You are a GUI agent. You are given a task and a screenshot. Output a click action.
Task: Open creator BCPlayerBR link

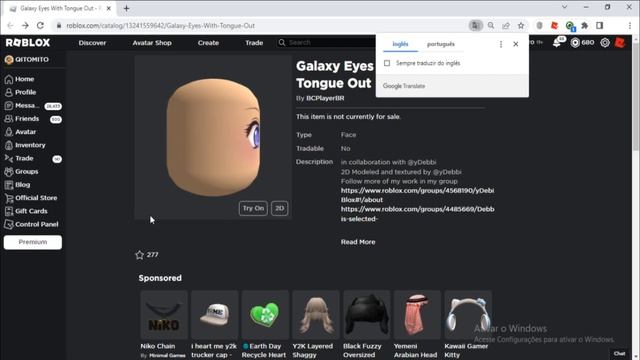tap(325, 98)
